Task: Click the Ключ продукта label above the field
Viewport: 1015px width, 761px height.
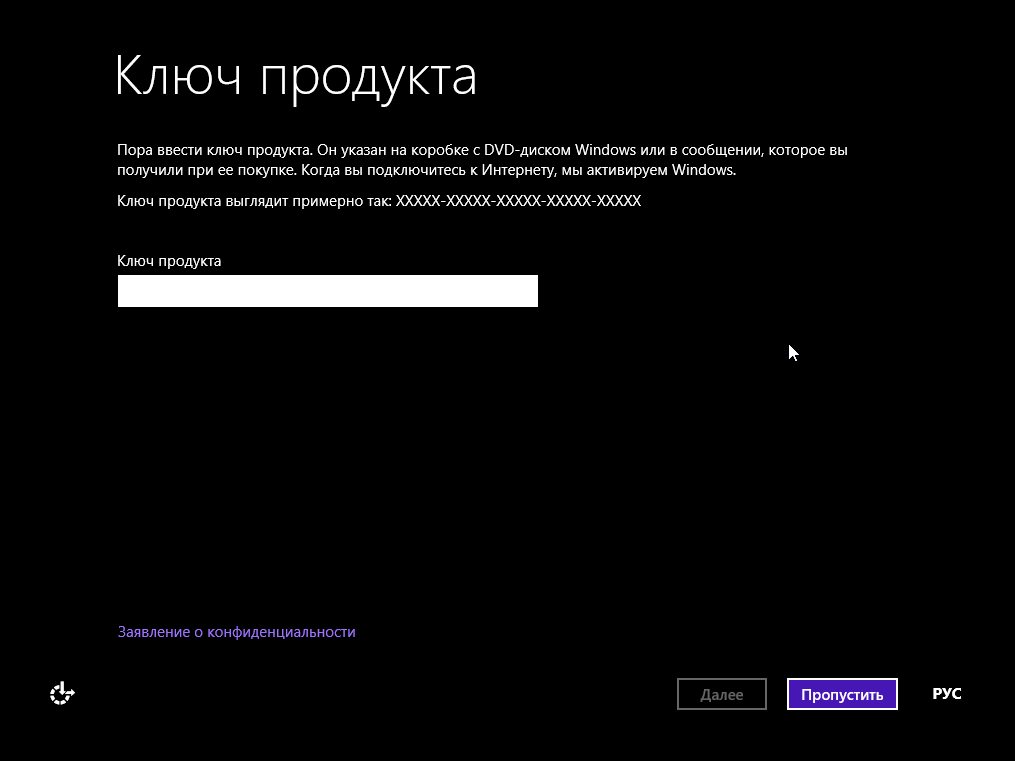Action: point(169,261)
